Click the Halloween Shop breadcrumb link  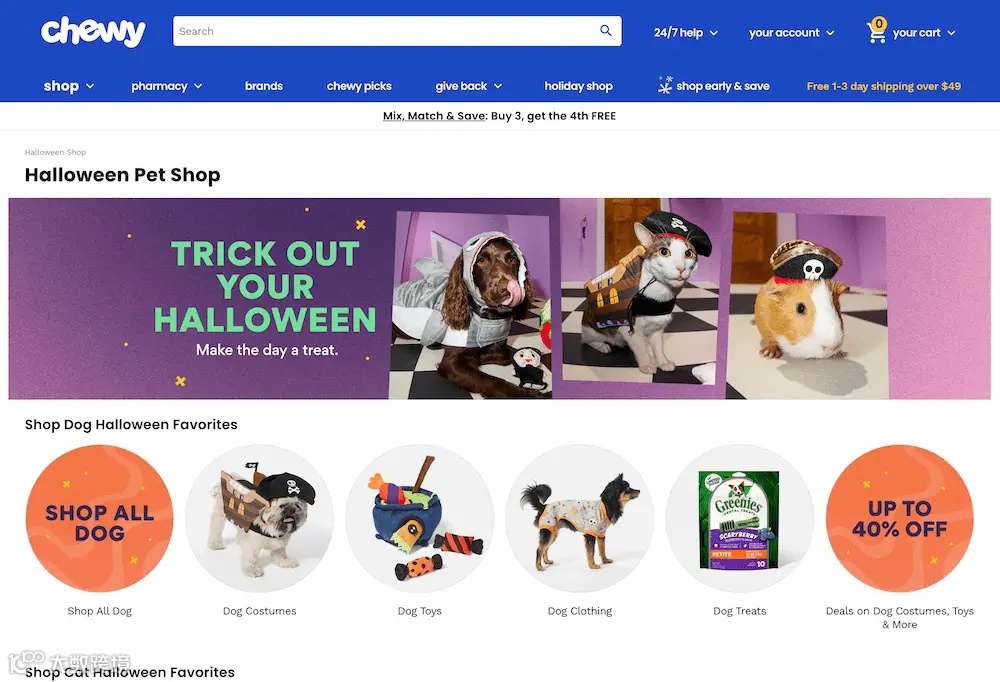click(x=55, y=152)
